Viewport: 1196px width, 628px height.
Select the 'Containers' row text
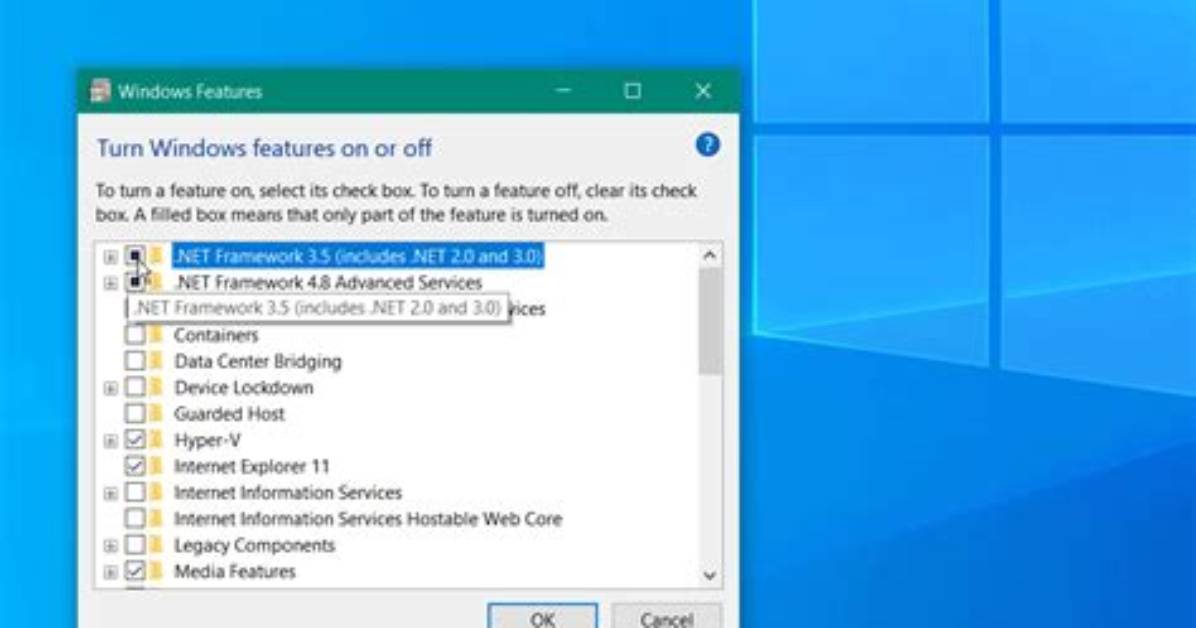tap(216, 335)
